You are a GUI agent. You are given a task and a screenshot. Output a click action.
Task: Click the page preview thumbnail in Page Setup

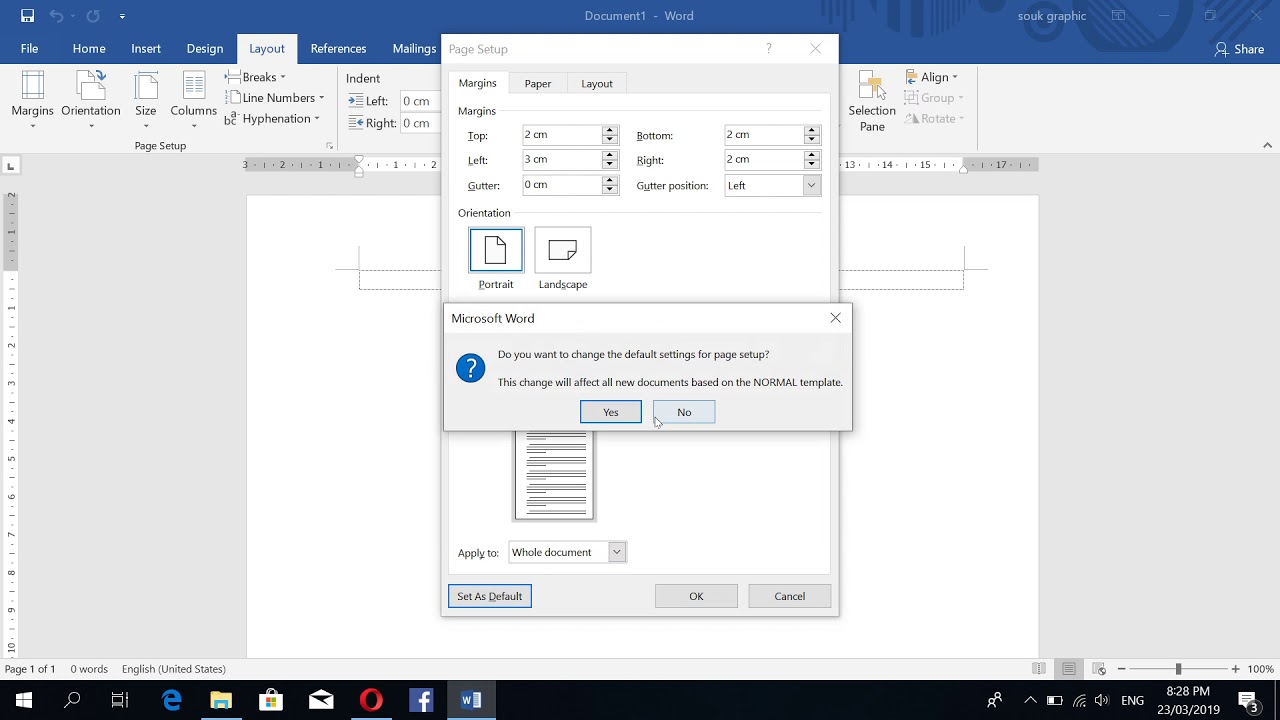pyautogui.click(x=554, y=475)
